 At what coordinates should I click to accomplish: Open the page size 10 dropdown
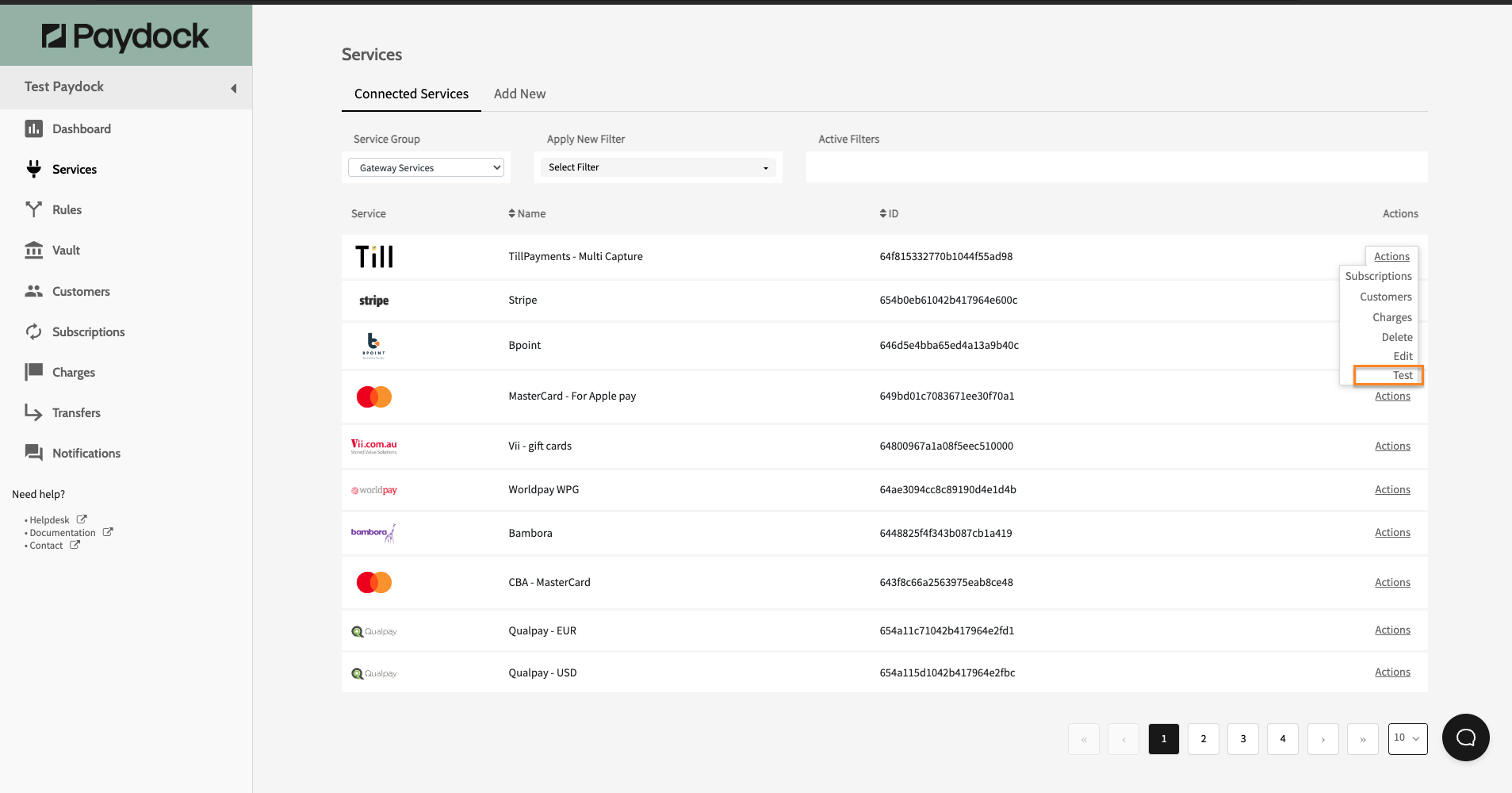pyautogui.click(x=1407, y=738)
